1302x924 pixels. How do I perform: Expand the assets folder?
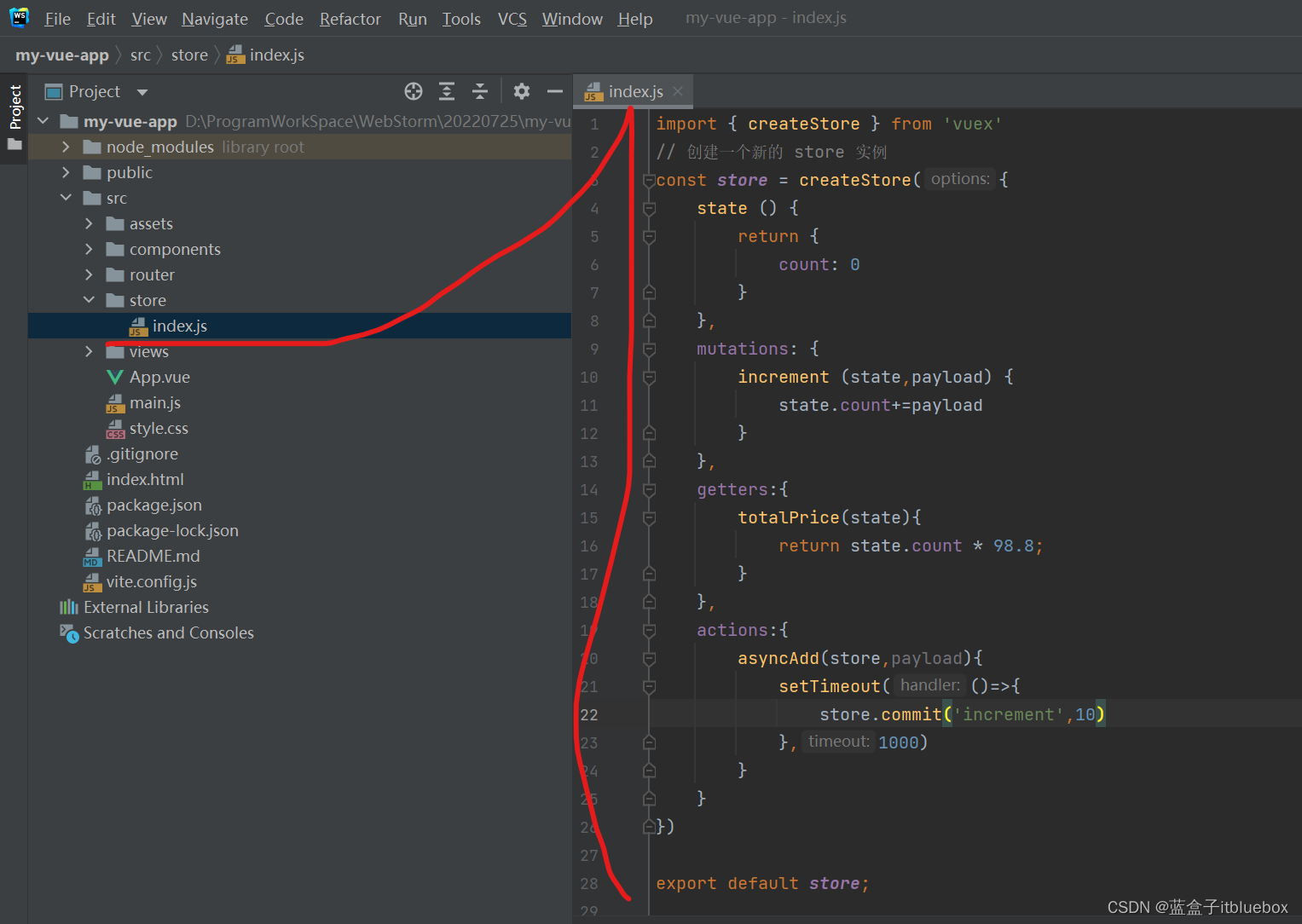pyautogui.click(x=89, y=223)
